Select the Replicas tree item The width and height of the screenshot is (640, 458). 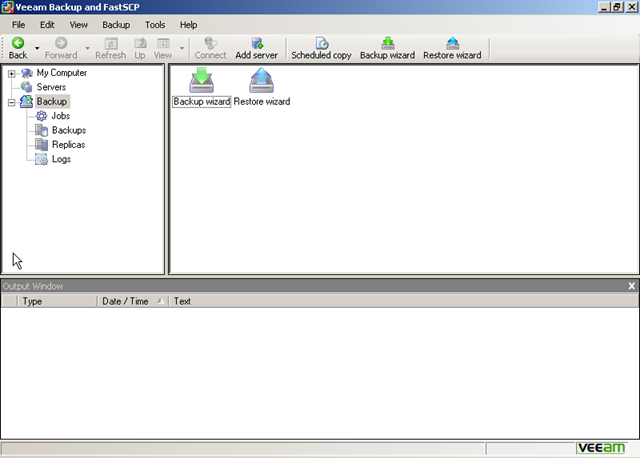tap(68, 145)
